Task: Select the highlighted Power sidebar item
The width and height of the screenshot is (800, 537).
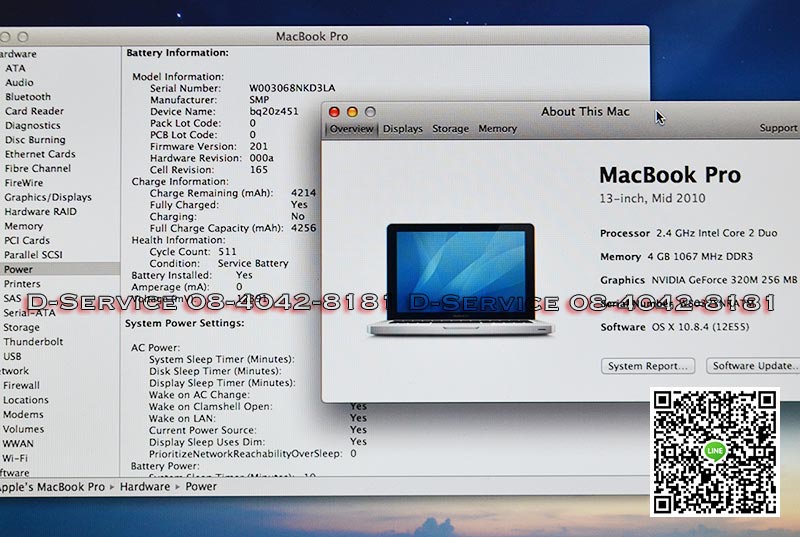Action: 60,269
